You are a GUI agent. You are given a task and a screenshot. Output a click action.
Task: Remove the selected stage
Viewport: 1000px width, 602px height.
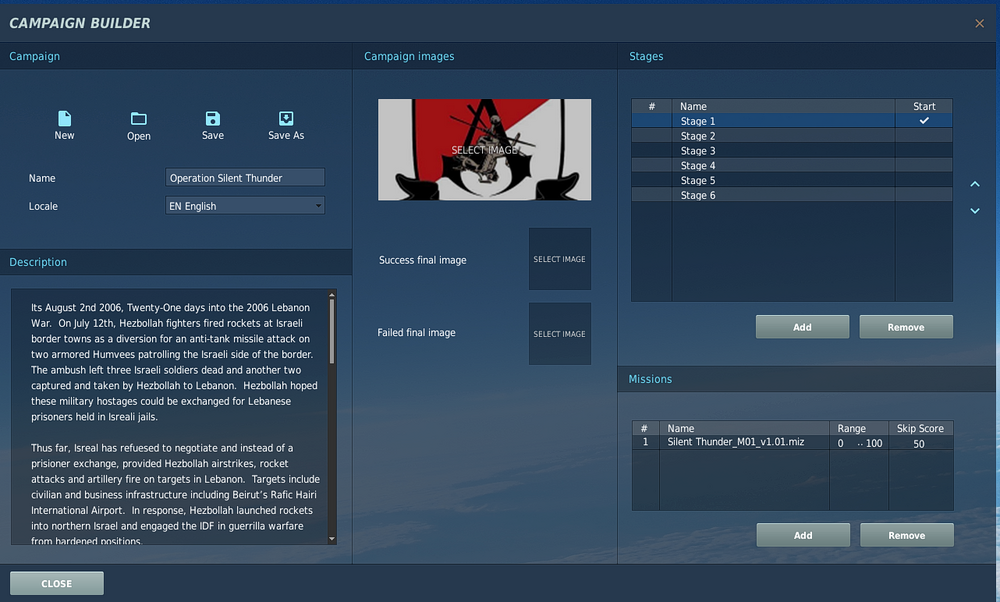pyautogui.click(x=906, y=327)
